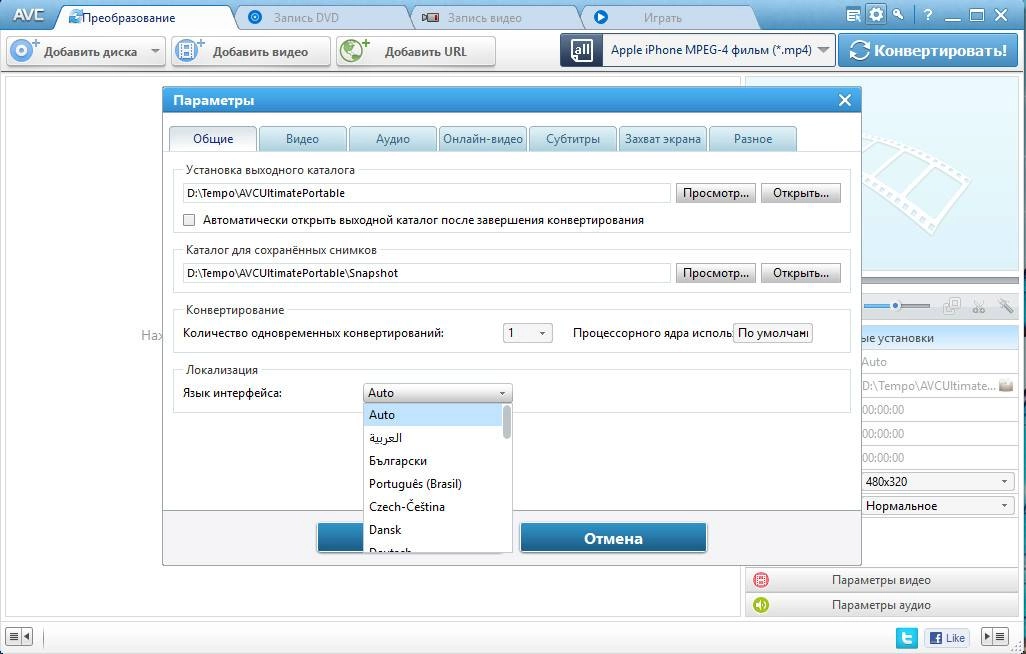Click the task list icon in title bar

853,15
